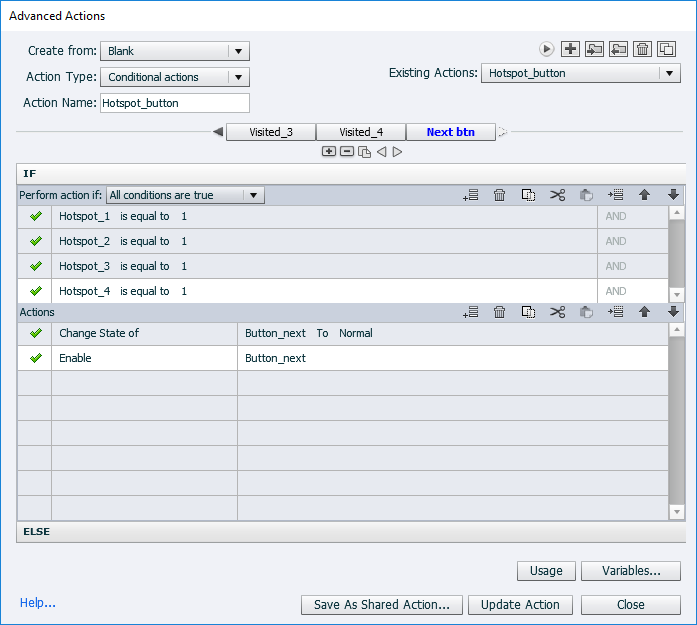Click Save As Shared Action...
This screenshot has width=697, height=625.
tap(382, 605)
